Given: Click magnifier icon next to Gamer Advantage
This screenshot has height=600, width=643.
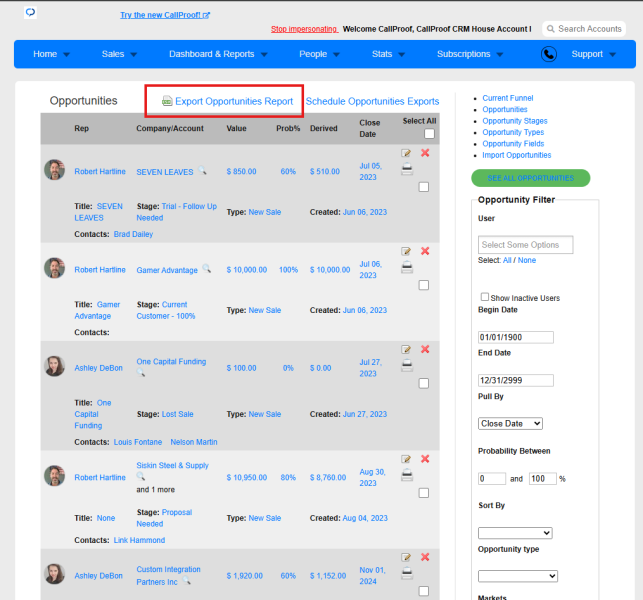Looking at the screenshot, I should click(207, 268).
